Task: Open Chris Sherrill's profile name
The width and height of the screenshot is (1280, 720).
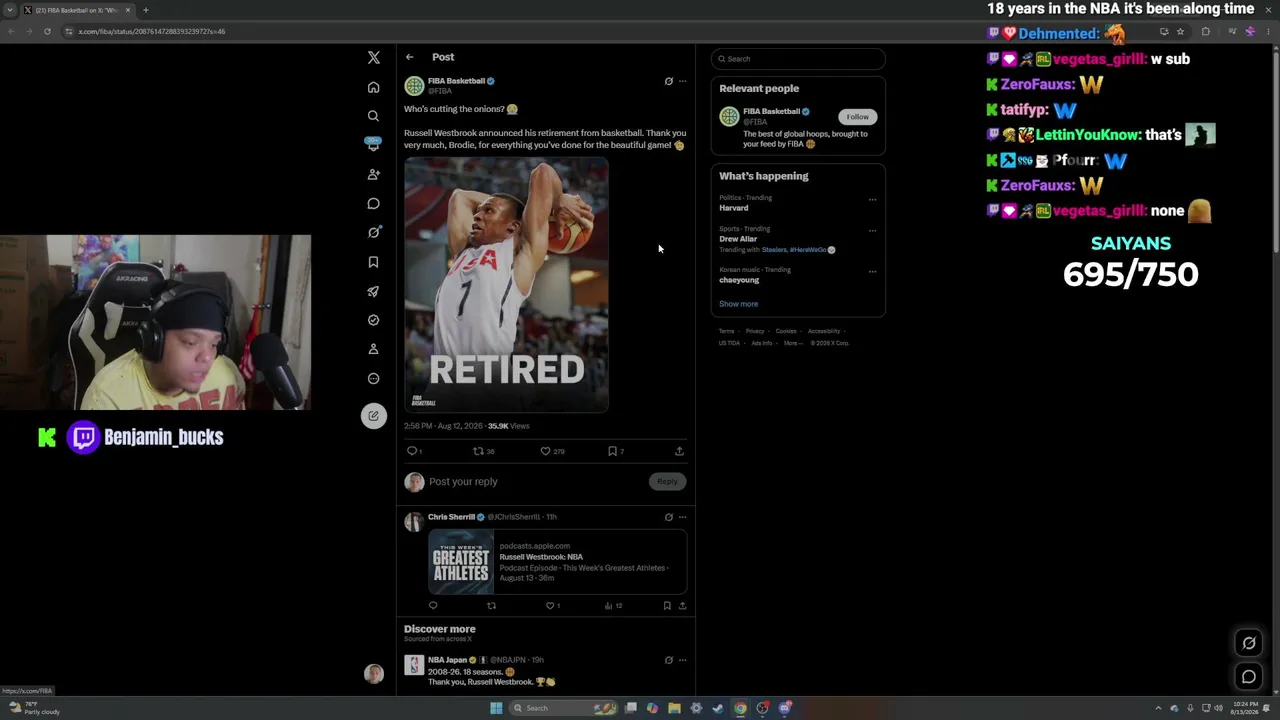Action: pyautogui.click(x=451, y=517)
